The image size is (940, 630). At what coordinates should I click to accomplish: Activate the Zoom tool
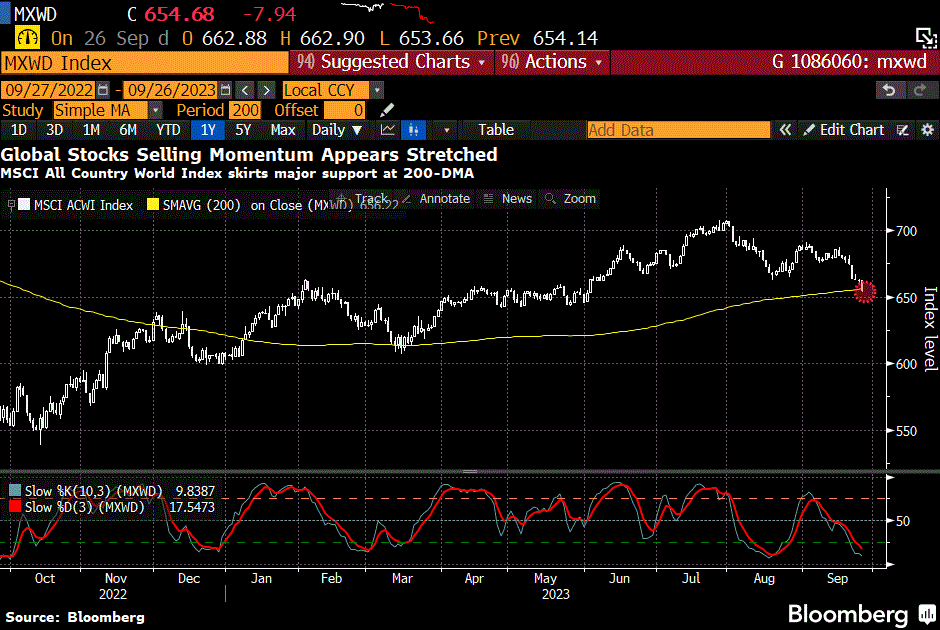(570, 198)
